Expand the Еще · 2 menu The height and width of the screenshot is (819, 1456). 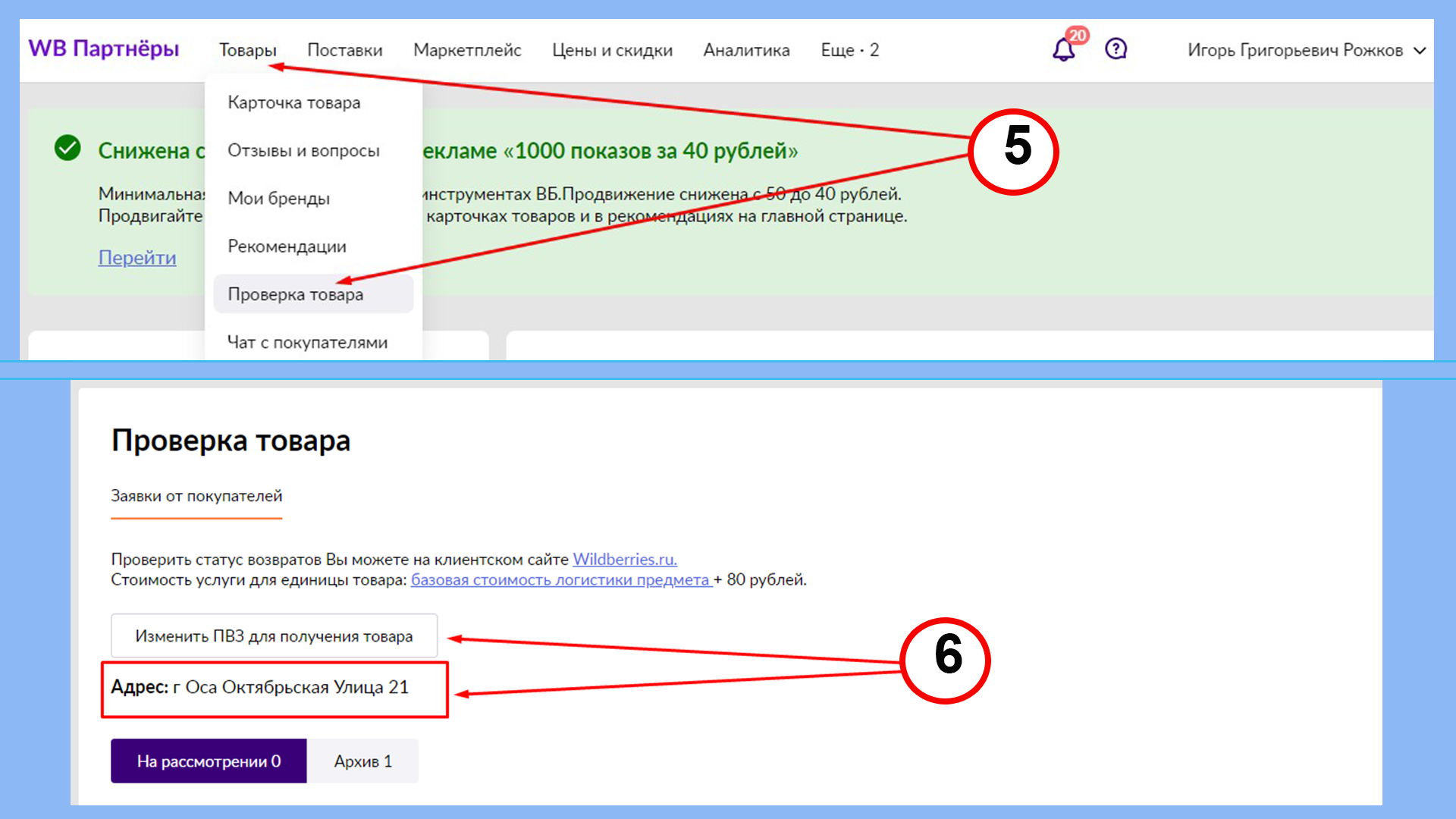click(849, 50)
